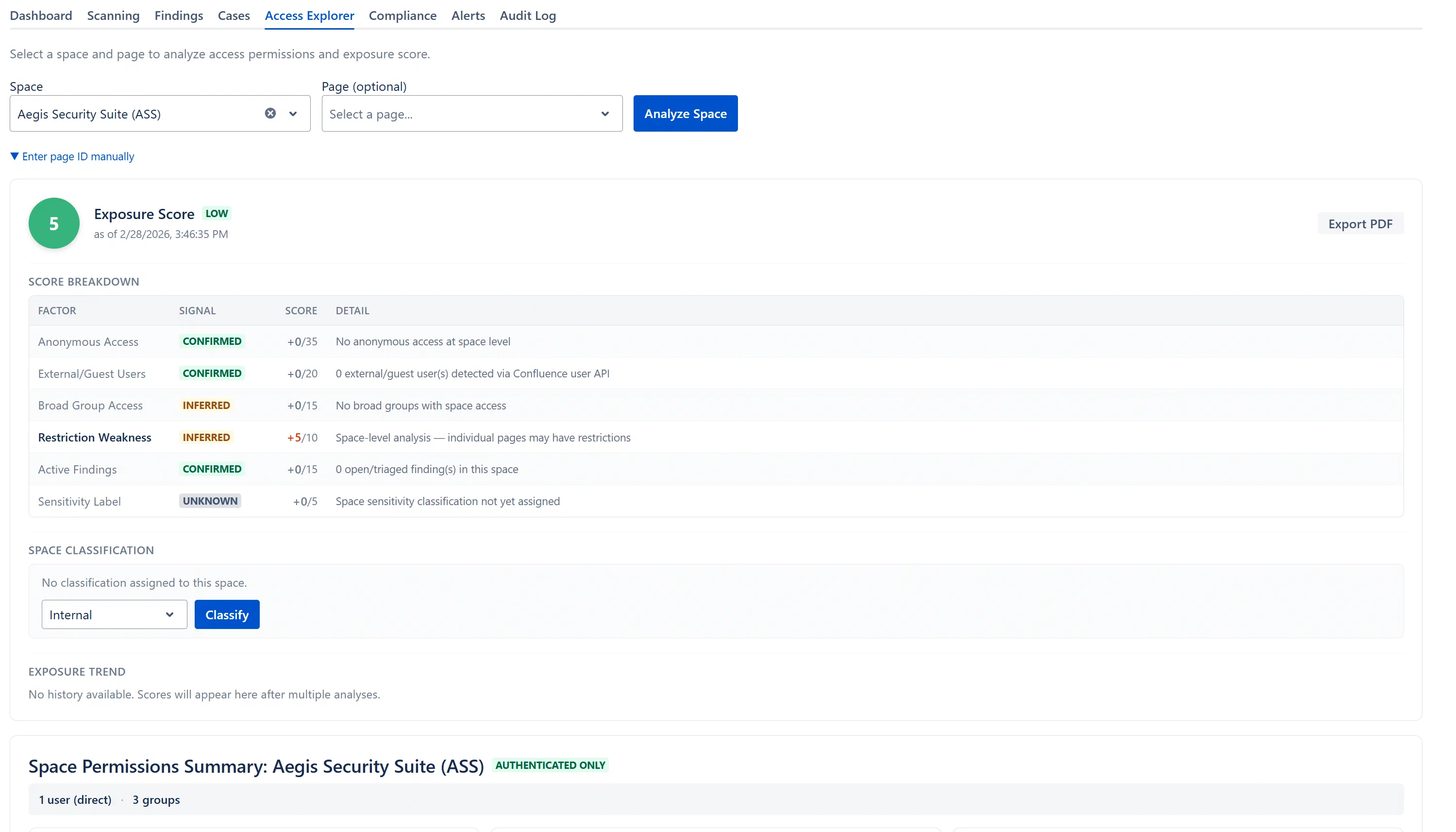Viewport: 1456px width, 832px height.
Task: Click the External/Guest Users factor label
Action: [x=91, y=374]
